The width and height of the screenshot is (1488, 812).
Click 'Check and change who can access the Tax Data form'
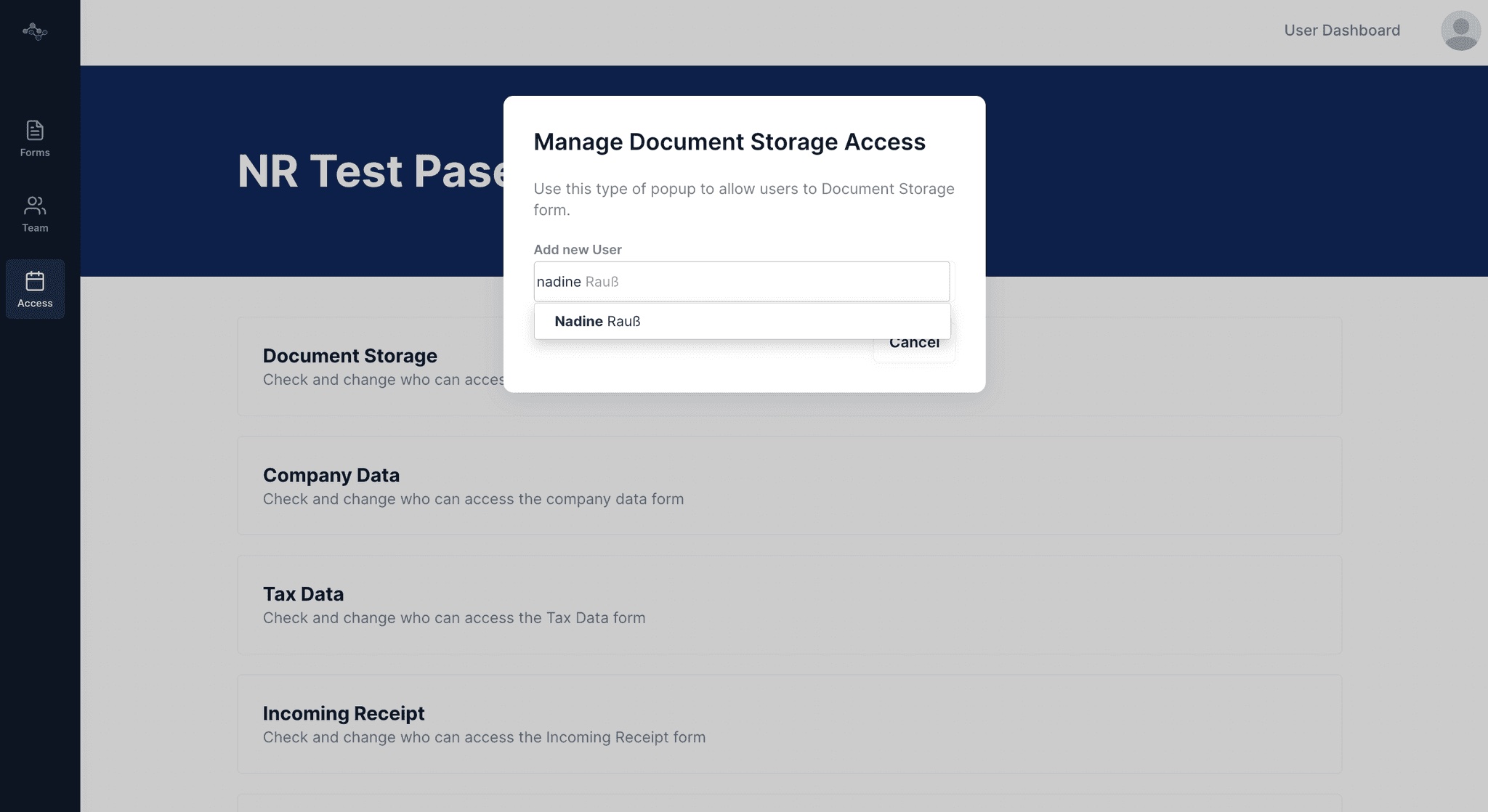[x=454, y=618]
